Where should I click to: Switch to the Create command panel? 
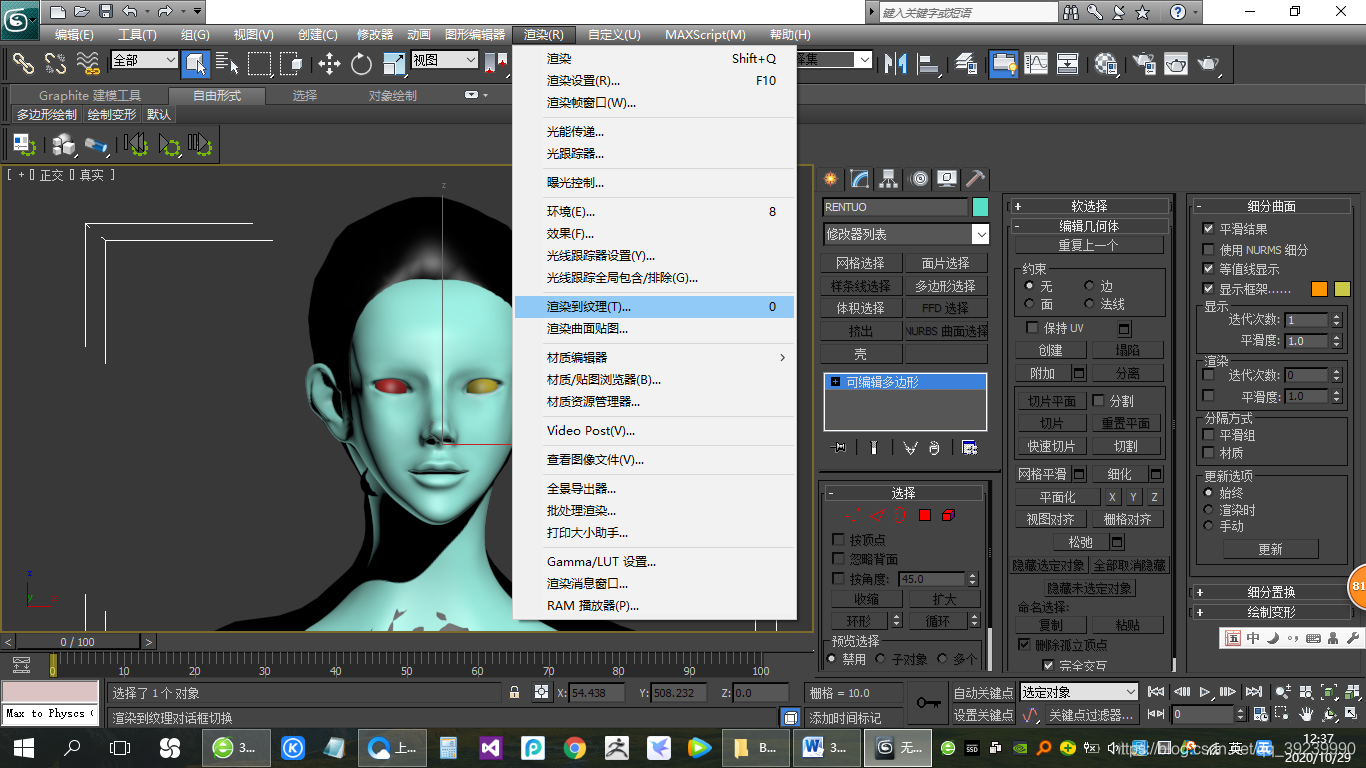(830, 179)
